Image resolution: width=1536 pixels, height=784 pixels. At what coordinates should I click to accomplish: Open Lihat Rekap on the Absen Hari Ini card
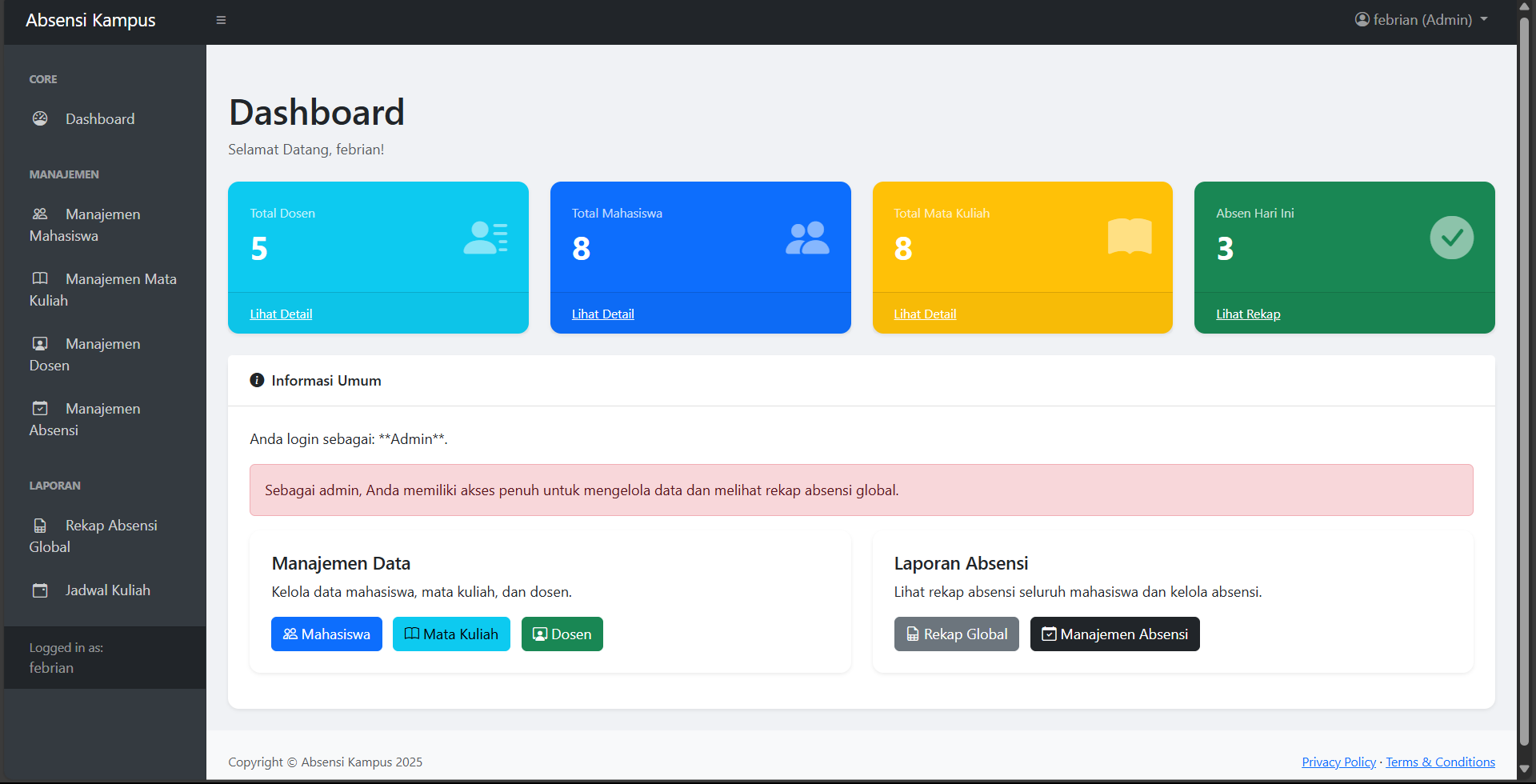pyautogui.click(x=1248, y=314)
